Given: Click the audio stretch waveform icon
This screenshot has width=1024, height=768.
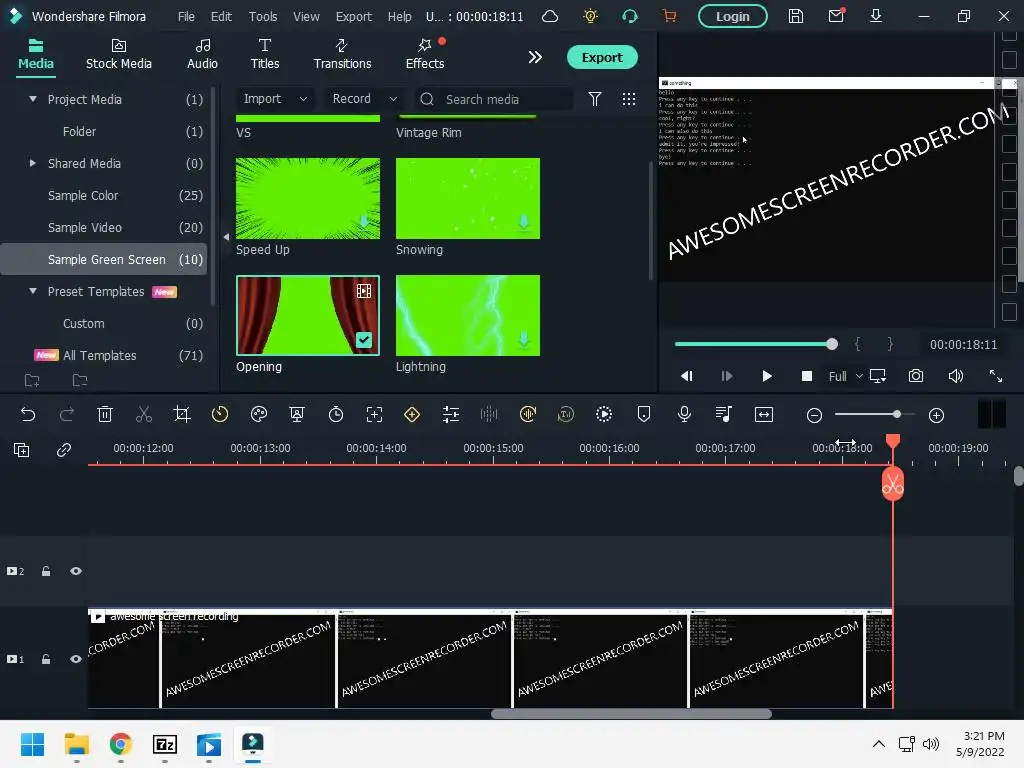Looking at the screenshot, I should pos(489,415).
